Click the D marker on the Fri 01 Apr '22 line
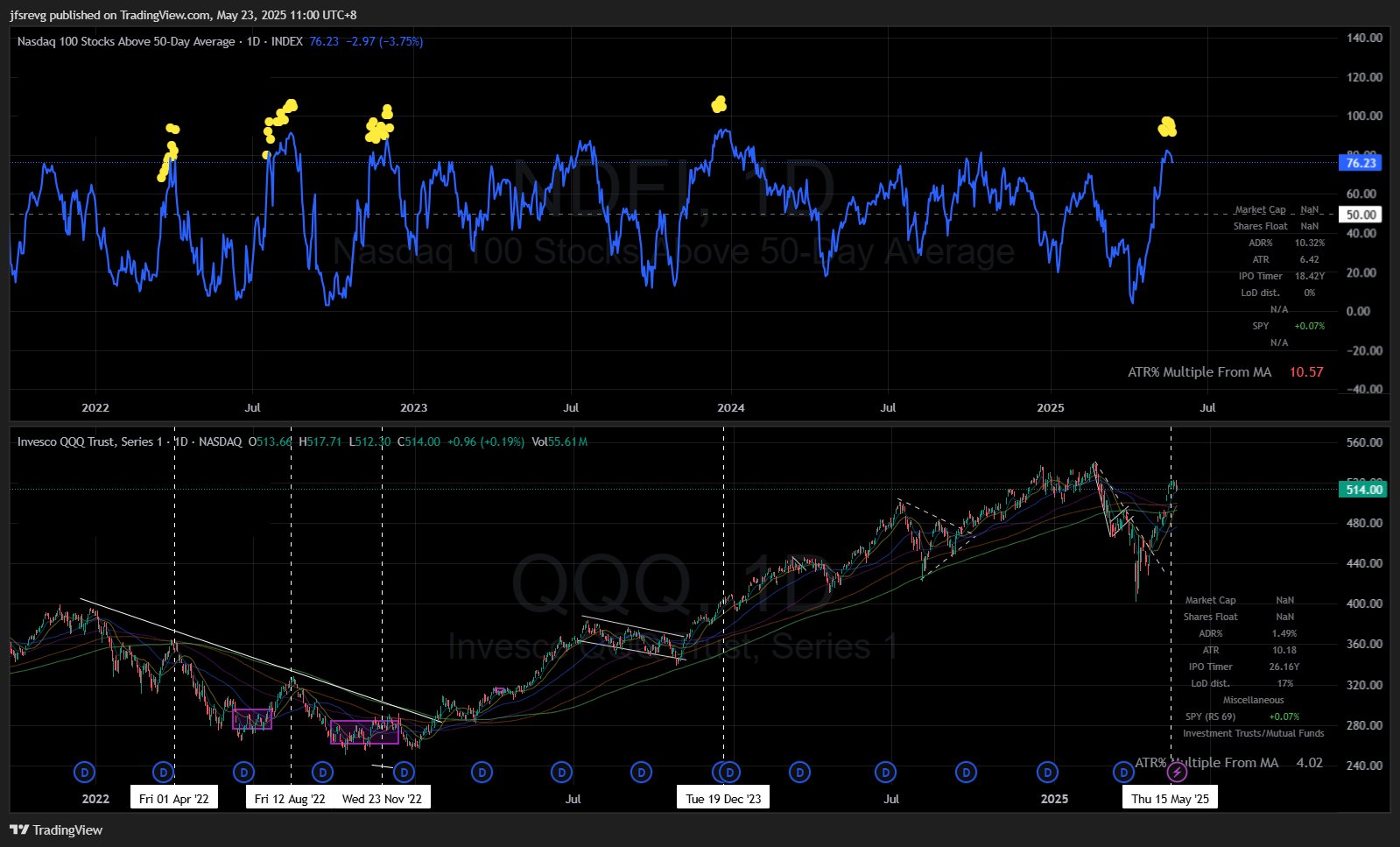Image resolution: width=1400 pixels, height=847 pixels. coord(164,772)
